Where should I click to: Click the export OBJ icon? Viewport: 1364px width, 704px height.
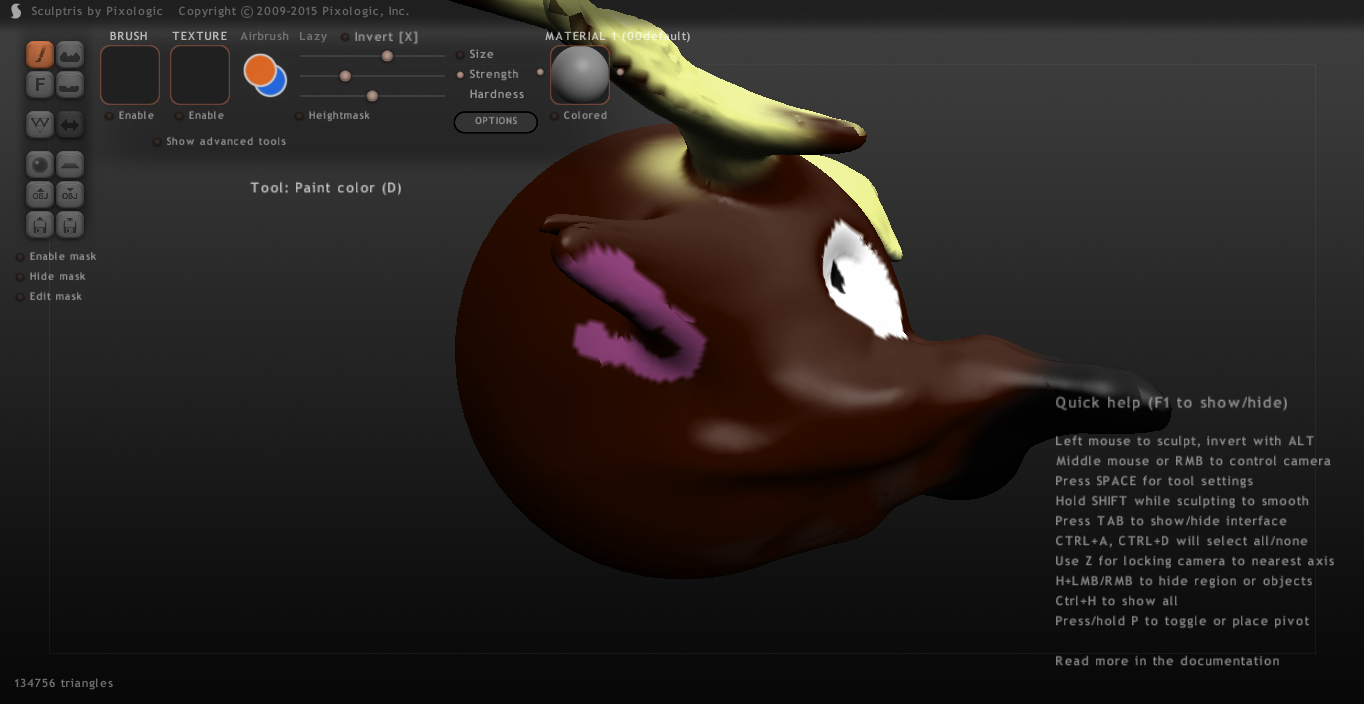click(70, 194)
